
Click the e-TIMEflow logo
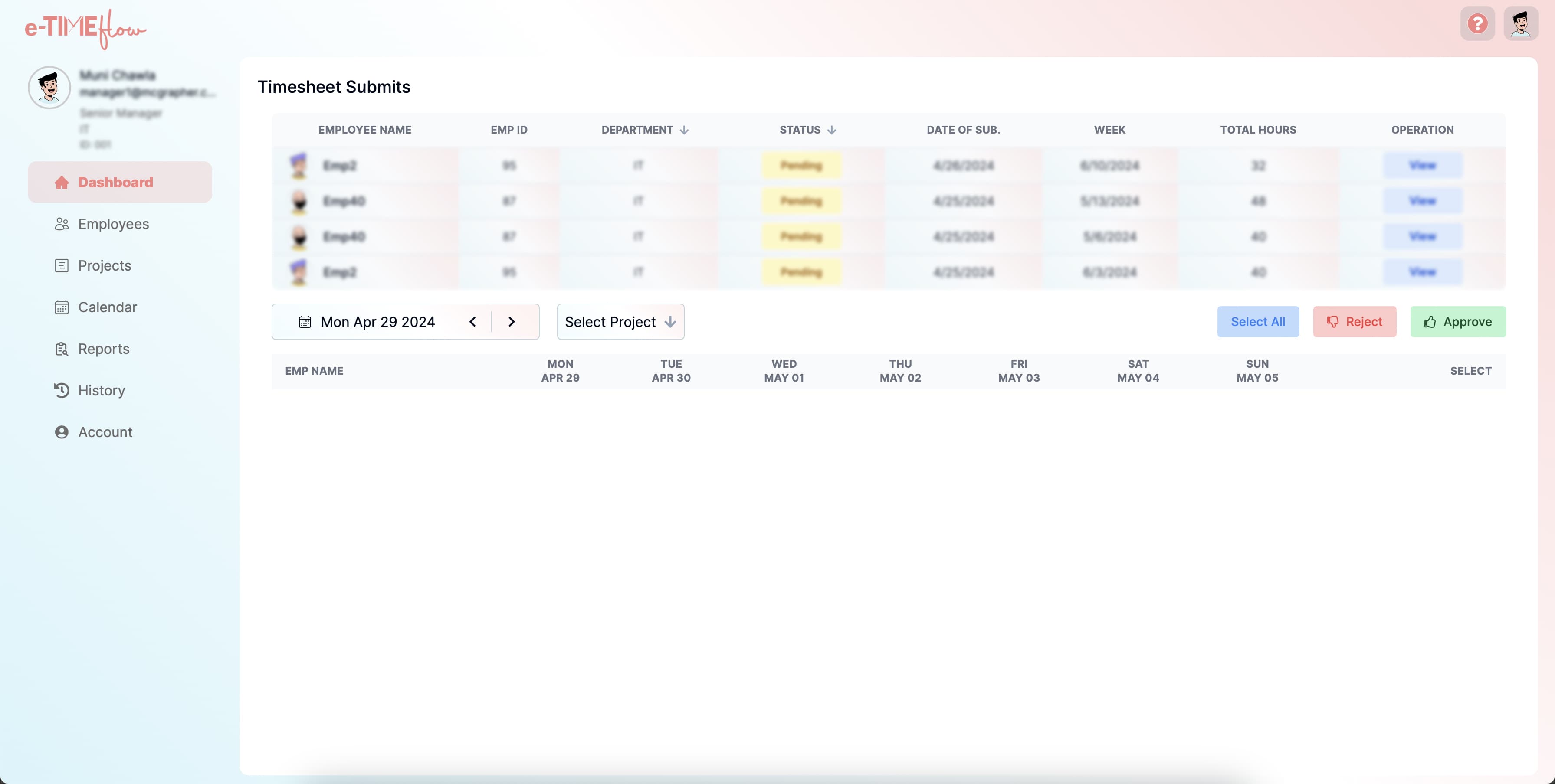click(85, 28)
